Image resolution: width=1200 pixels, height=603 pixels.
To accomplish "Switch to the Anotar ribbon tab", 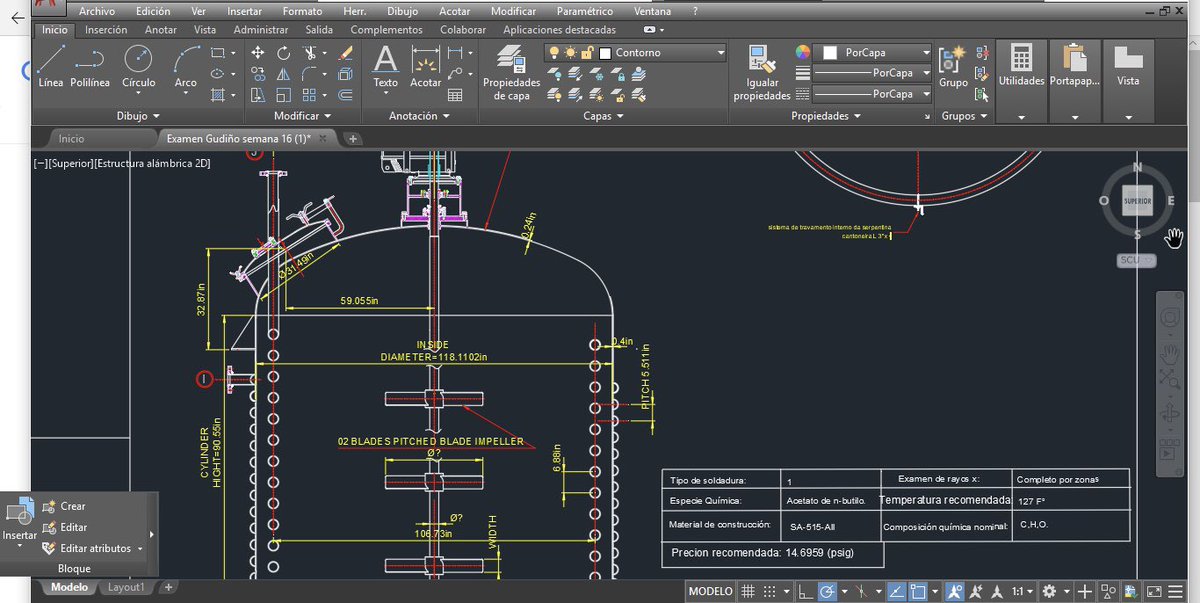I will (x=161, y=30).
